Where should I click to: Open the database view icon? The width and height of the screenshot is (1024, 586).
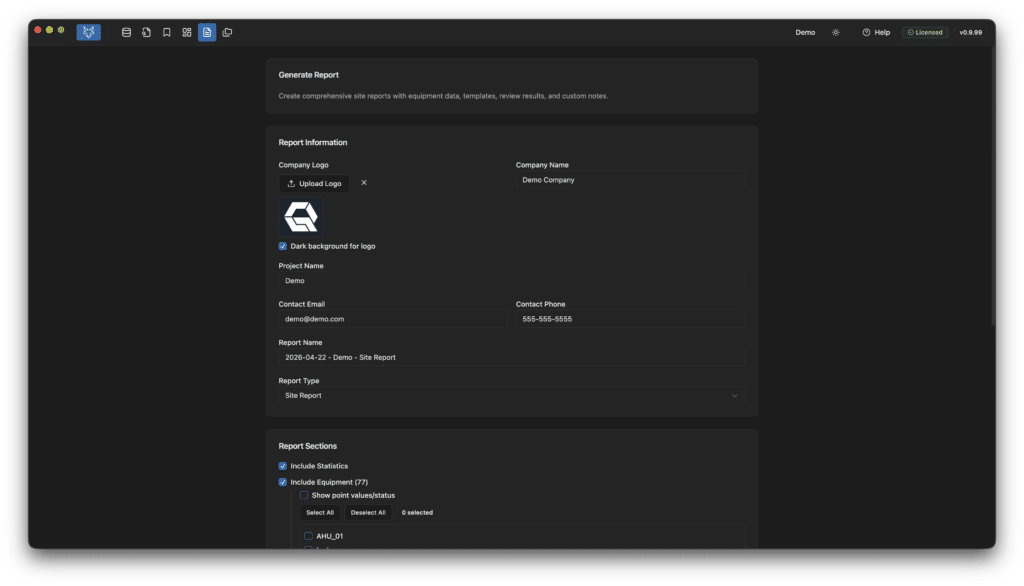click(127, 32)
